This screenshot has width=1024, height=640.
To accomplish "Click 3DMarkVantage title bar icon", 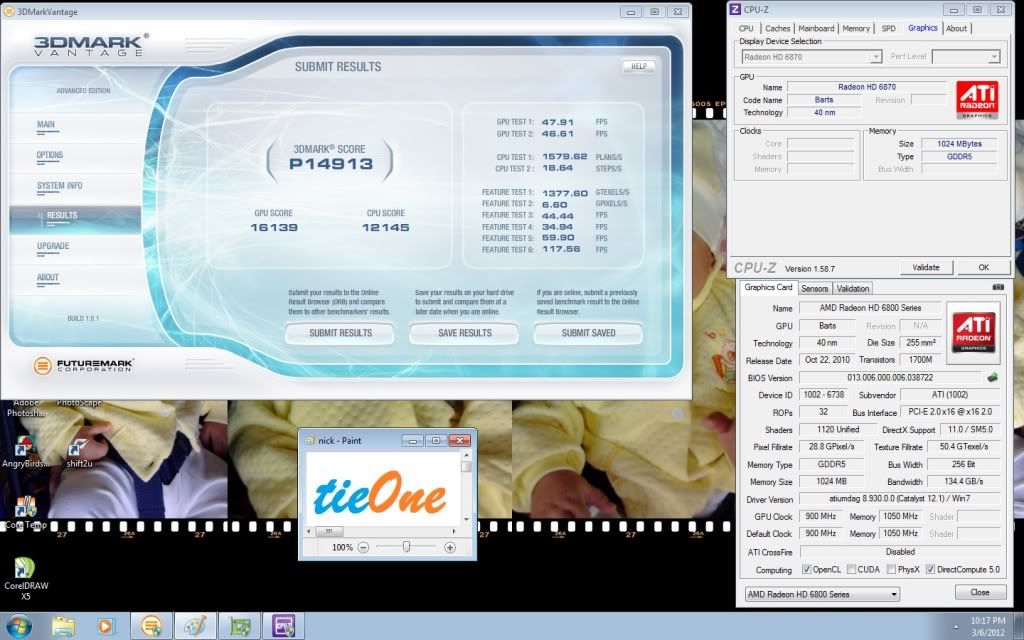I will (x=9, y=11).
